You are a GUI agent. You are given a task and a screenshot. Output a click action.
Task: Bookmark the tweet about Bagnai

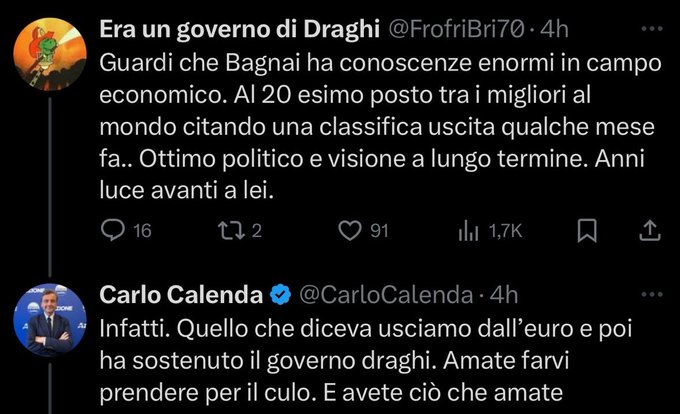point(589,231)
